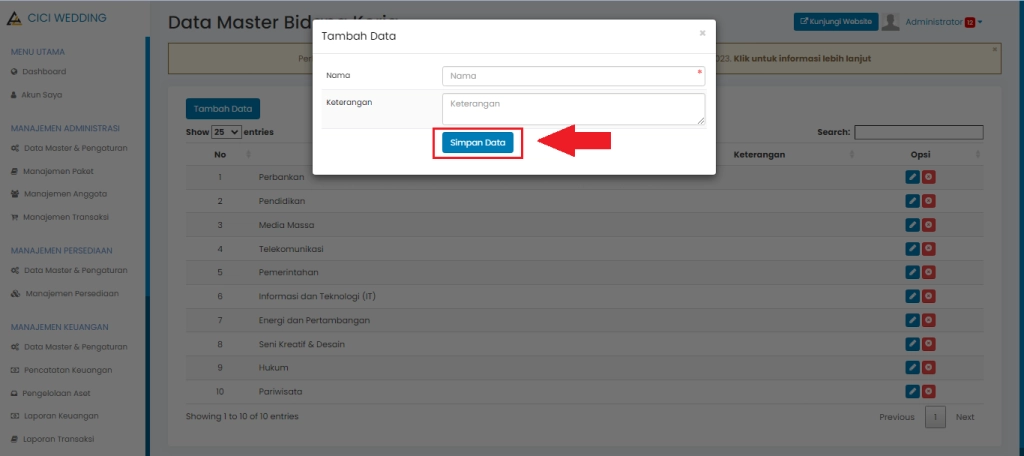Click the delete icon for Hukum row

928,367
